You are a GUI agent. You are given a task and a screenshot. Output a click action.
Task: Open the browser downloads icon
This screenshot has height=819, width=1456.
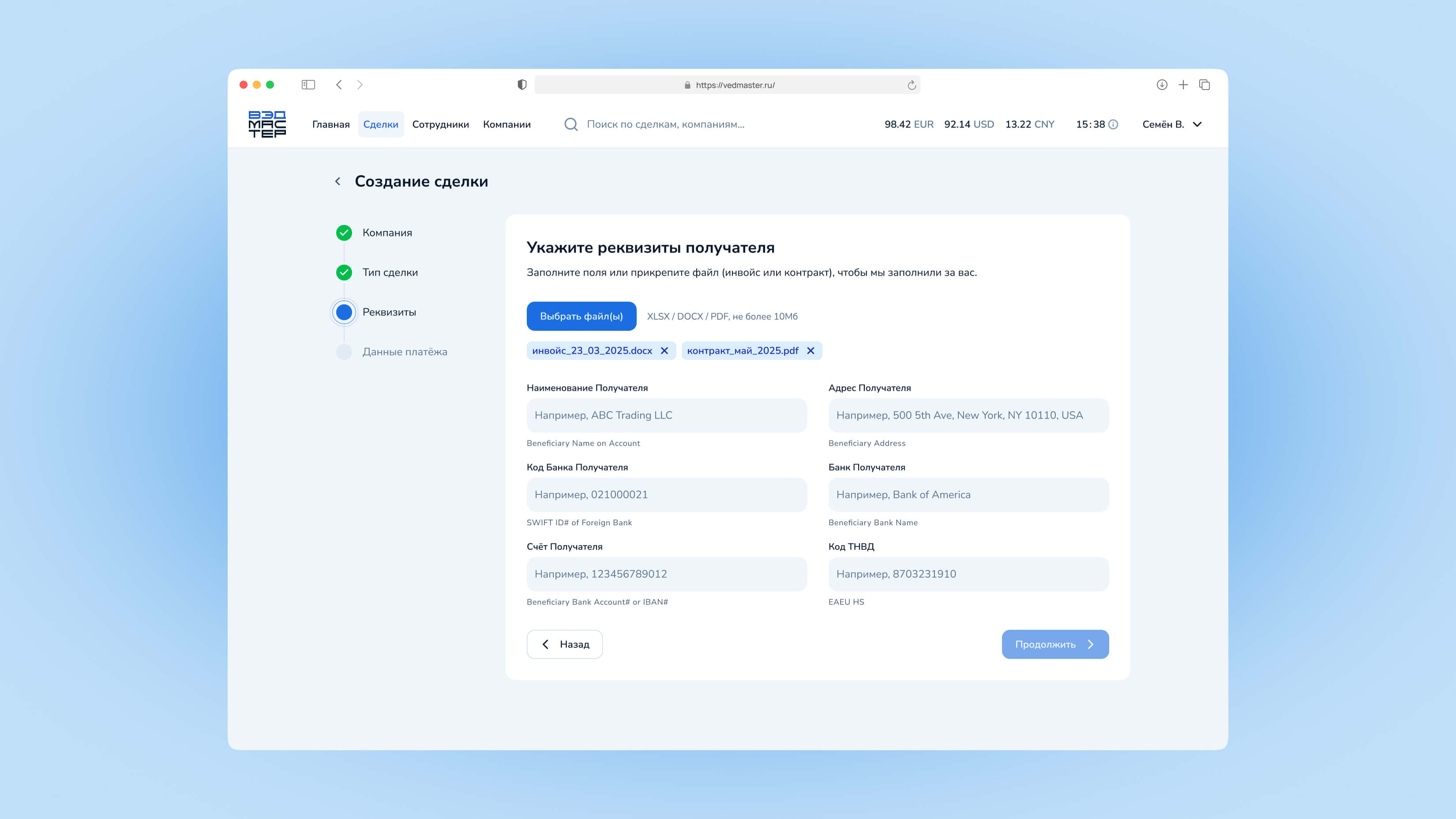point(1162,85)
